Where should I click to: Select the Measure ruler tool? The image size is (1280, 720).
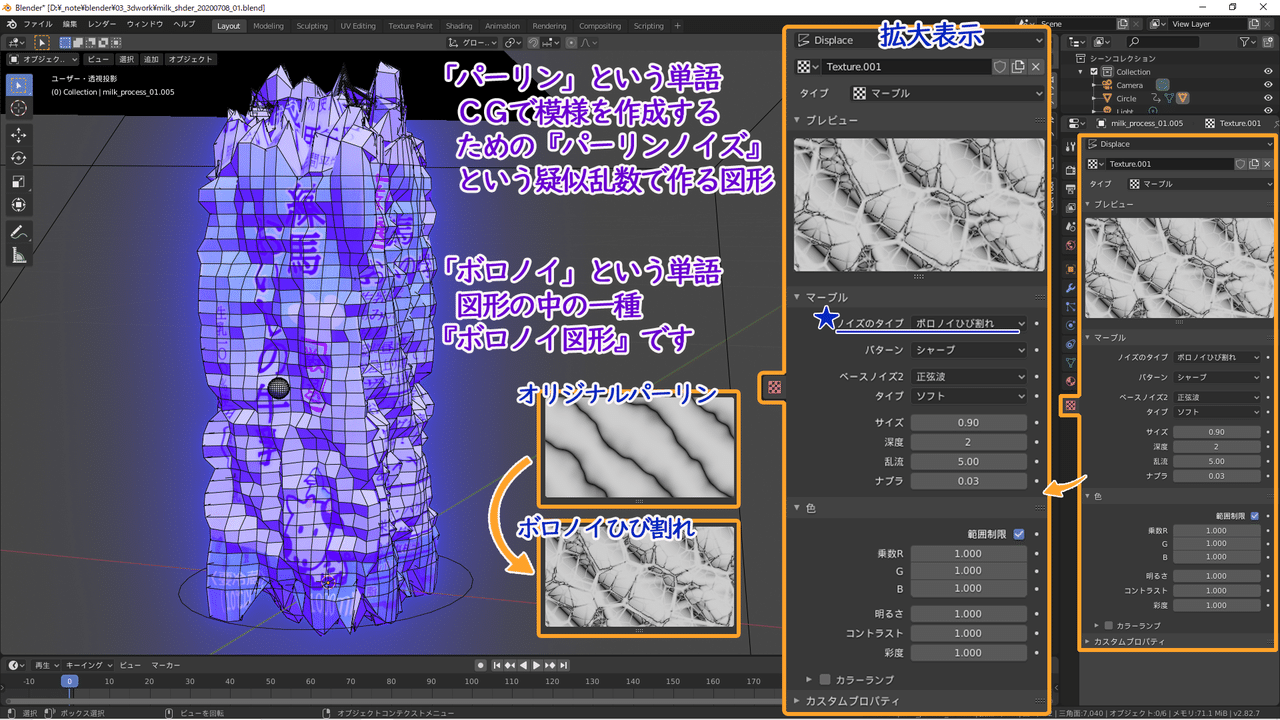[18, 256]
